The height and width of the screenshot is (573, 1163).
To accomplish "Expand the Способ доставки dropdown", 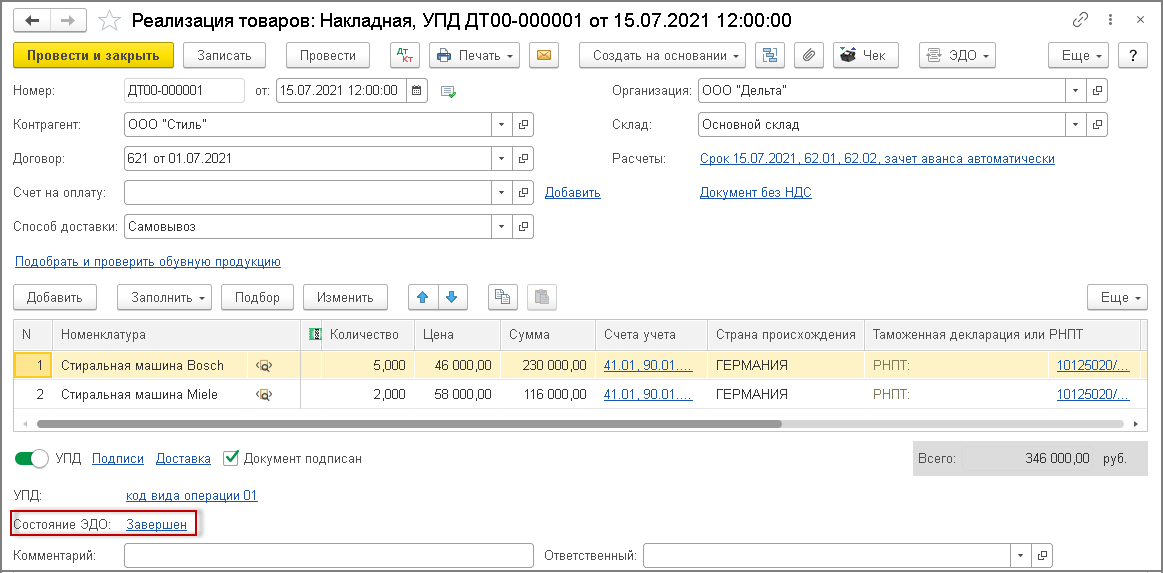I will pos(503,227).
